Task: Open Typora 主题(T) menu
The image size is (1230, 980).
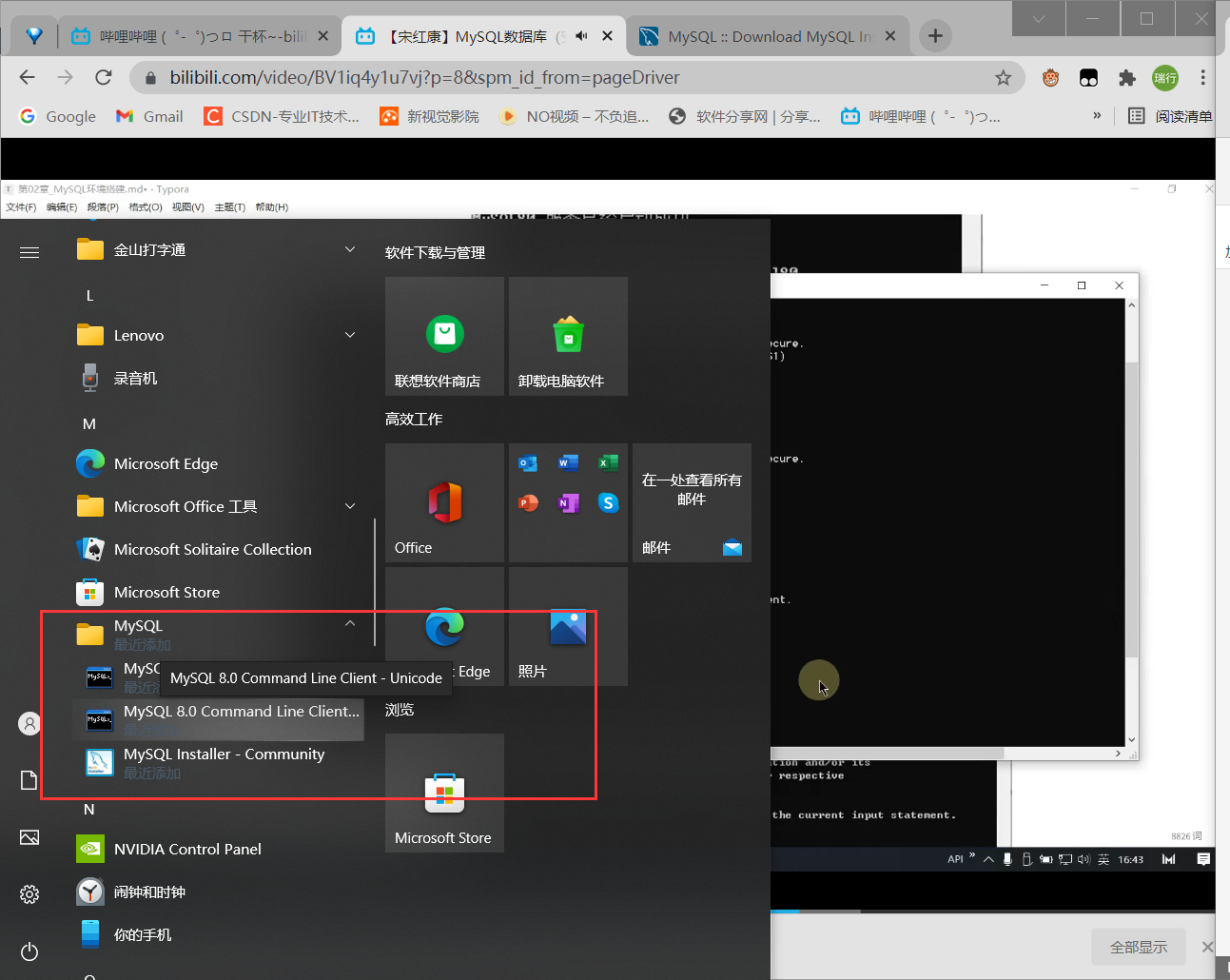Action: 230,207
